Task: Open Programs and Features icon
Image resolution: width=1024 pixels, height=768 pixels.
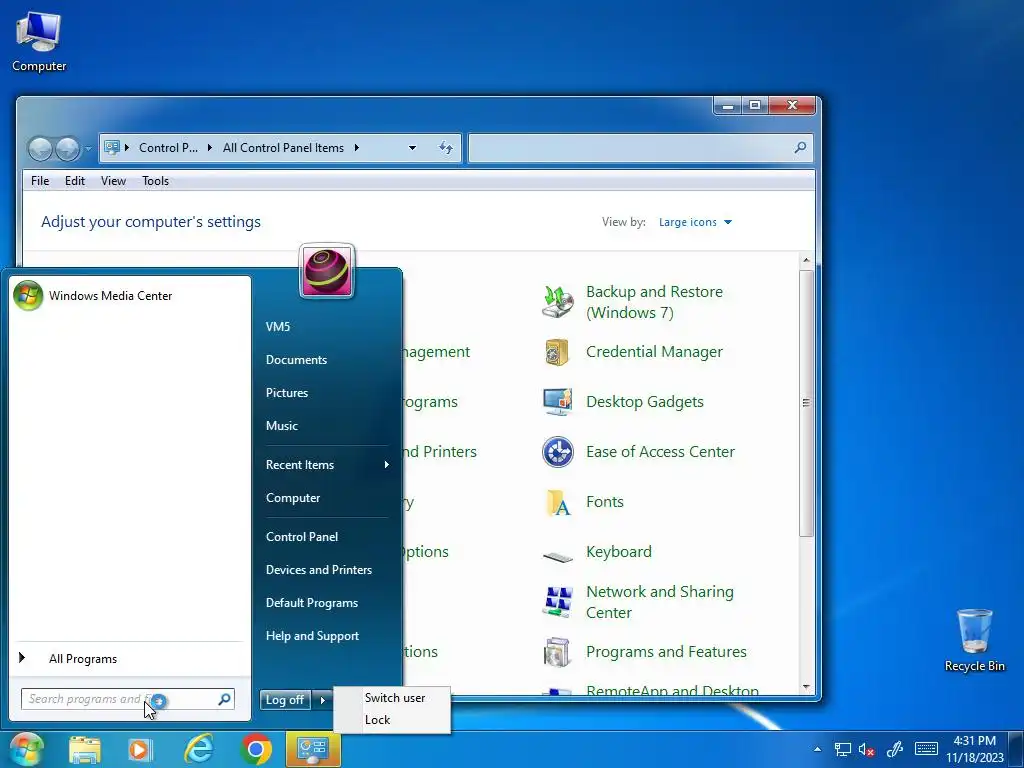Action: click(x=557, y=652)
